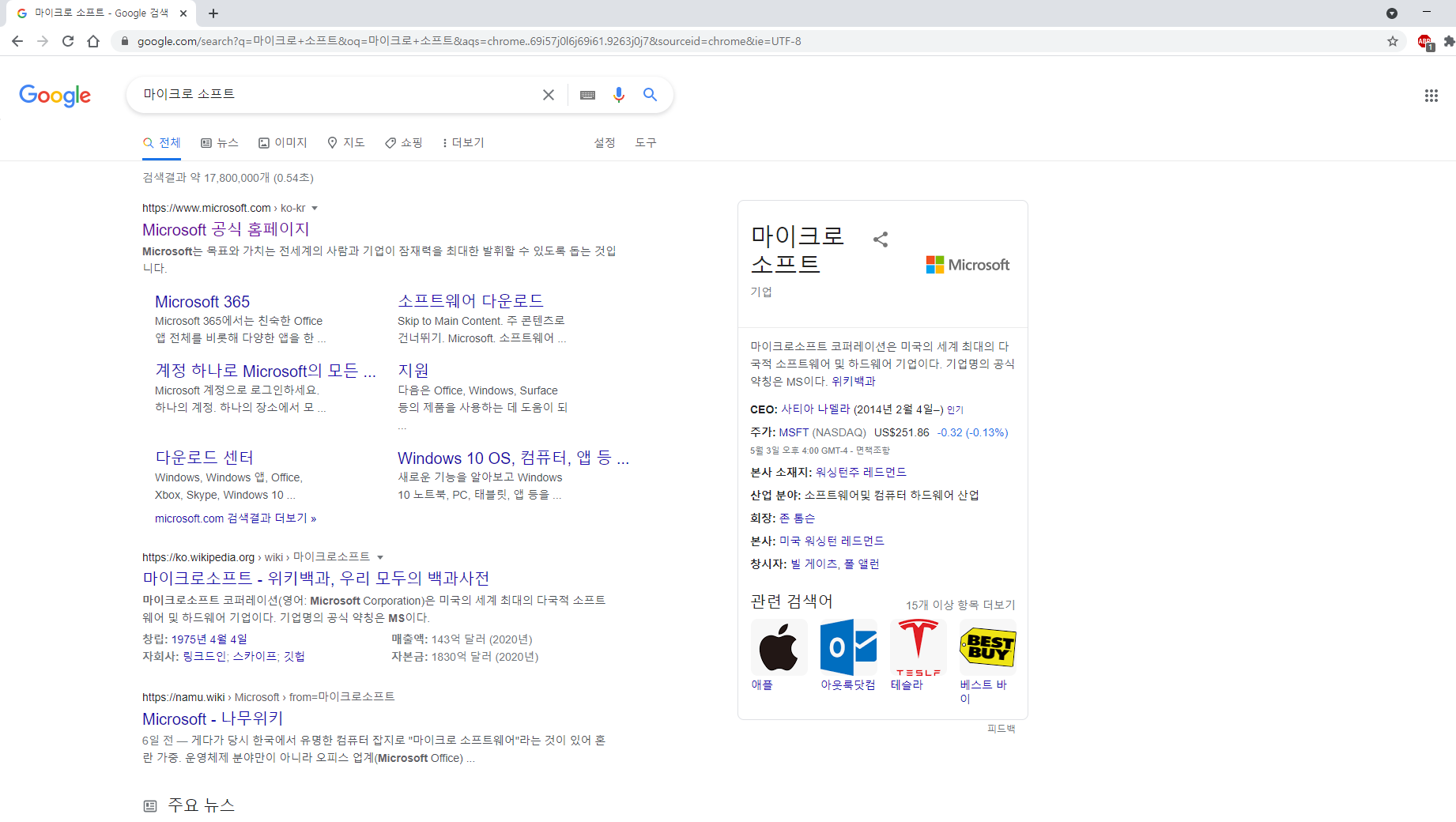This screenshot has height=822, width=1456.
Task: Click the founder 빌 게이츠 link
Action: pos(814,564)
